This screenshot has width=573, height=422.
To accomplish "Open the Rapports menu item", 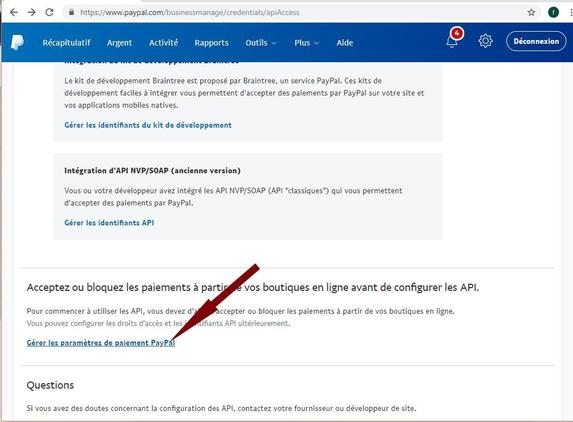I will (x=212, y=43).
